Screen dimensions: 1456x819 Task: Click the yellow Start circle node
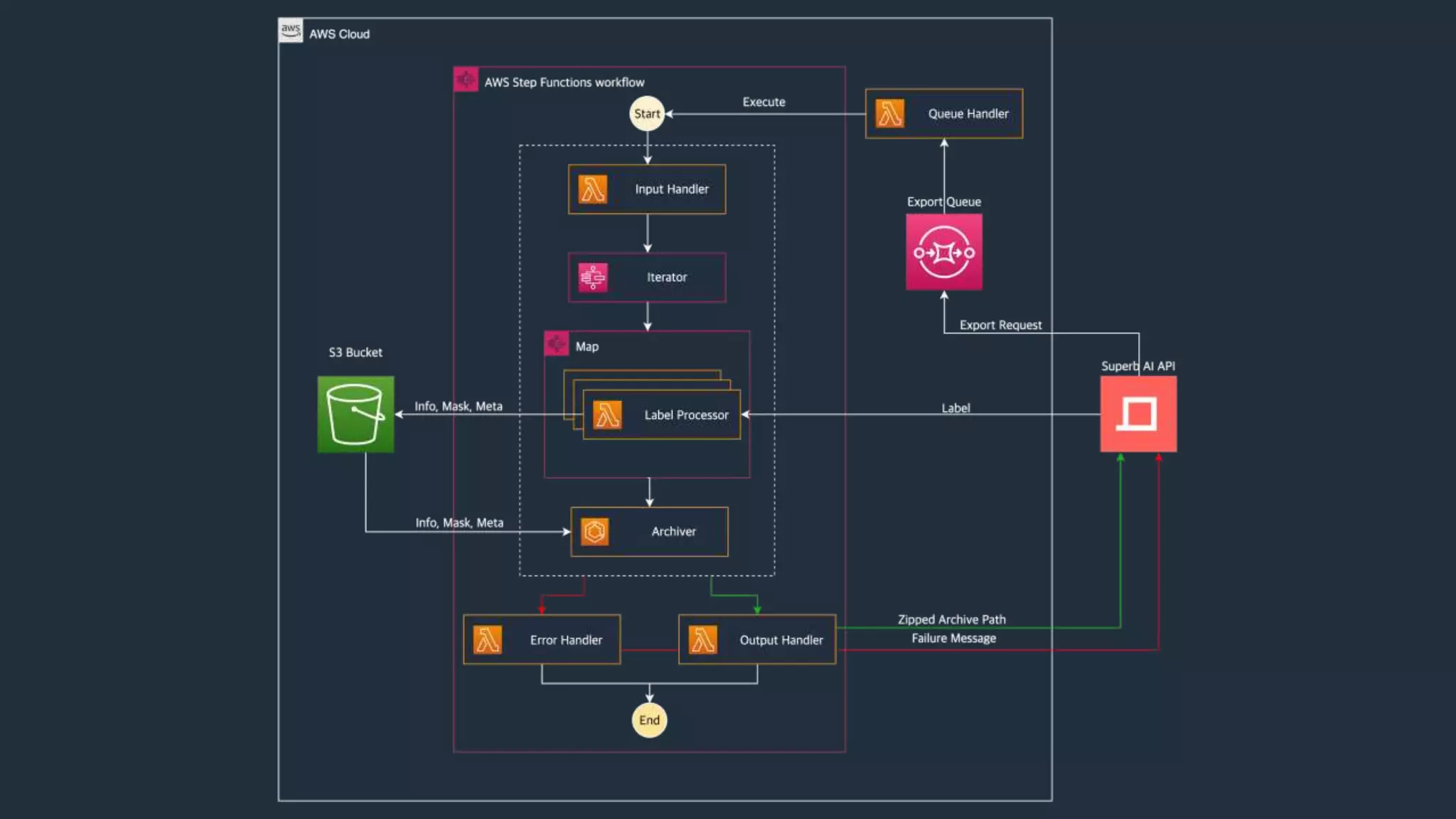coord(646,114)
